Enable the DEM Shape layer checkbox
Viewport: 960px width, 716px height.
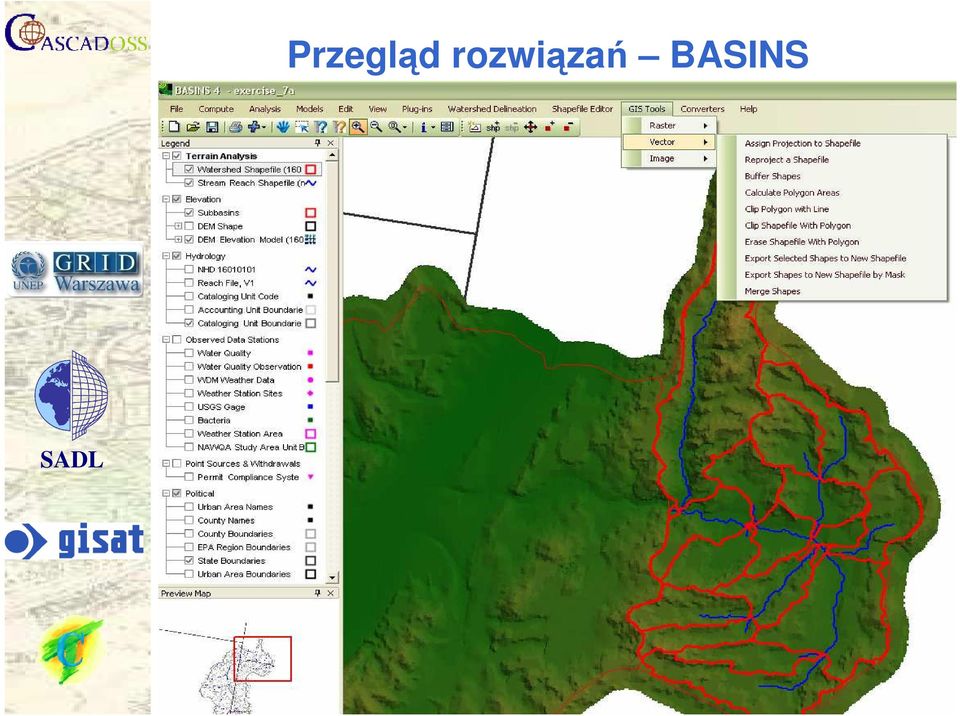coord(189,226)
